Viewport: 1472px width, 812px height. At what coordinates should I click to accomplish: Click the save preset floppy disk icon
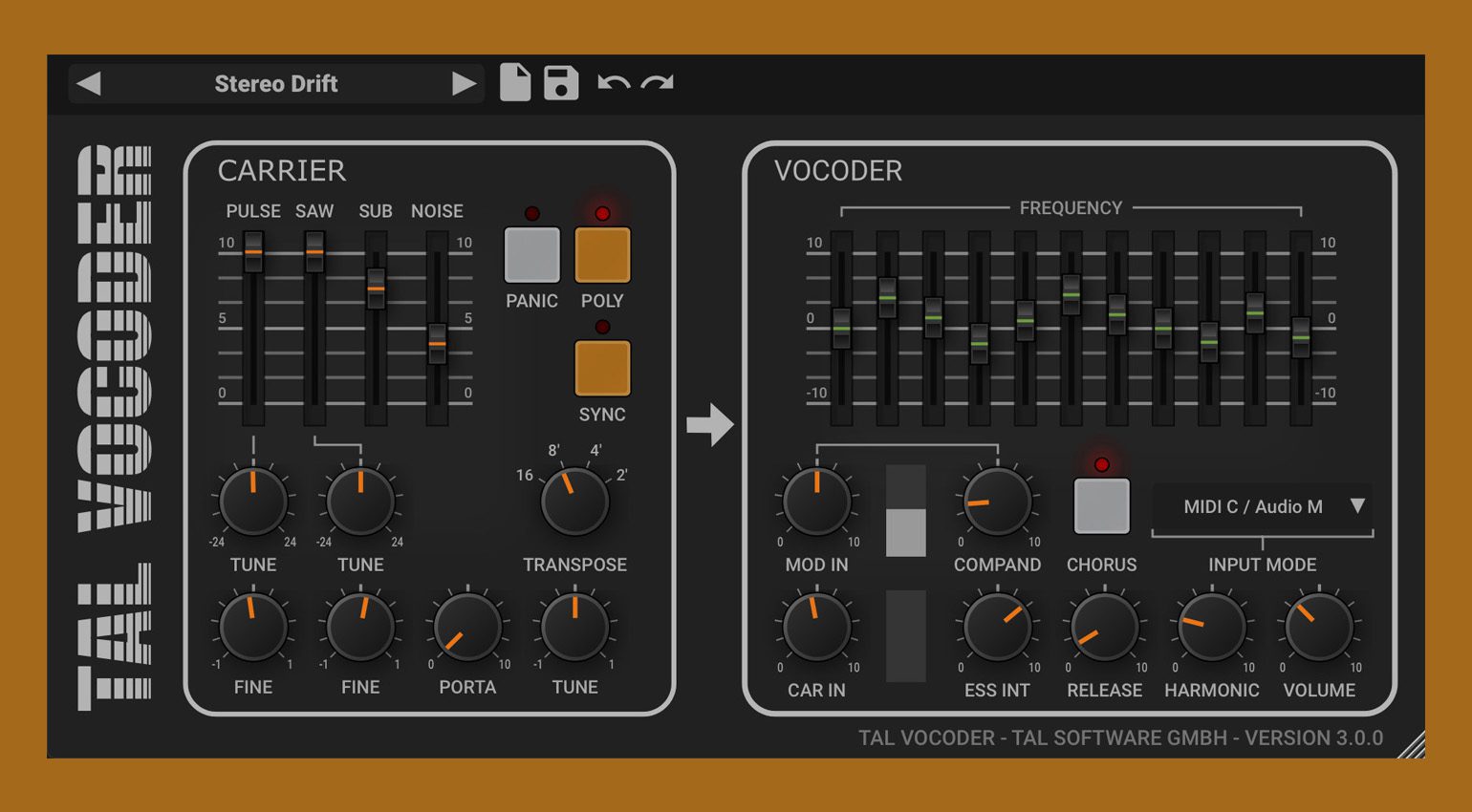click(561, 83)
